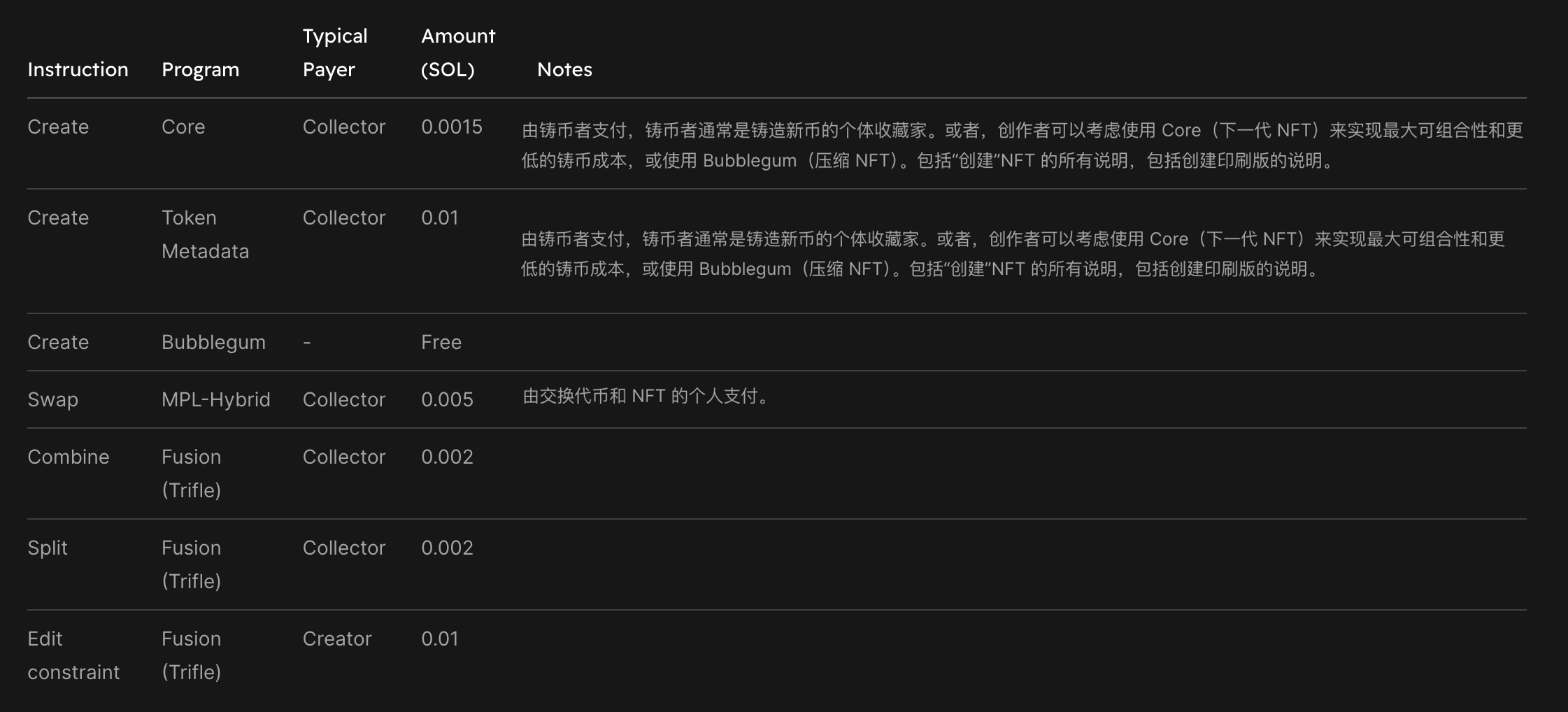The height and width of the screenshot is (712, 1568).
Task: Click the 0.002 amount in Split row
Action: 447,548
